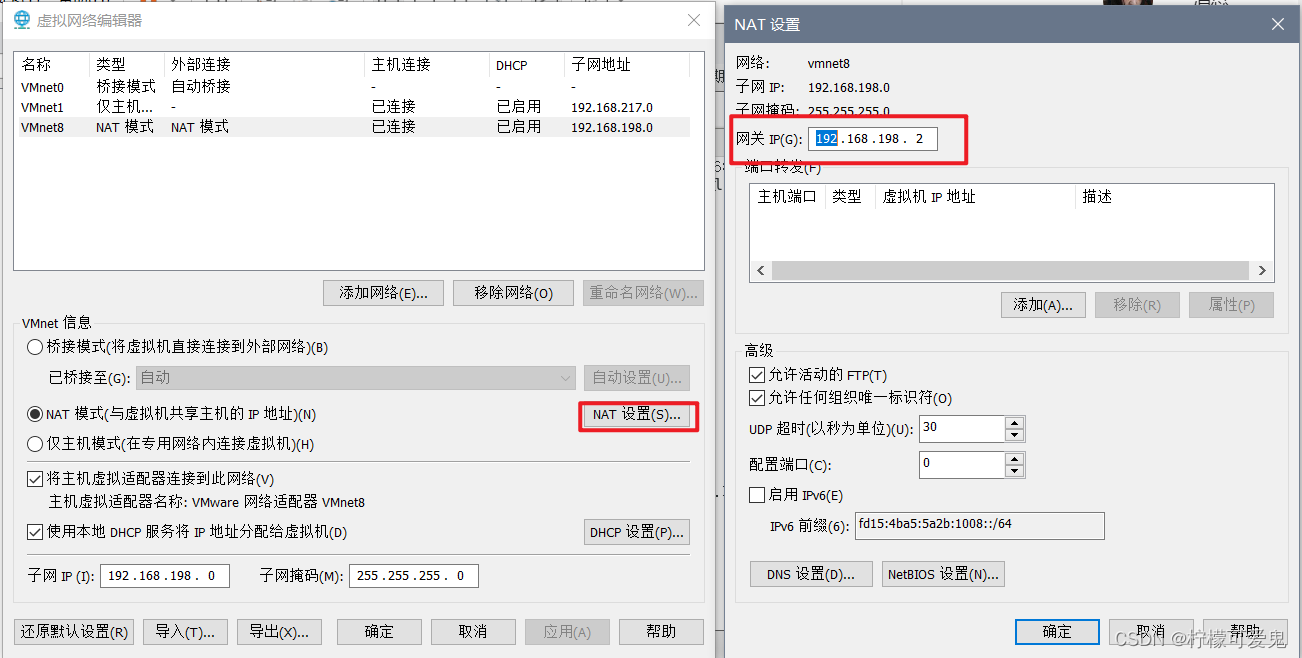Select the VMnet1 network row
The image size is (1302, 658).
(353, 107)
